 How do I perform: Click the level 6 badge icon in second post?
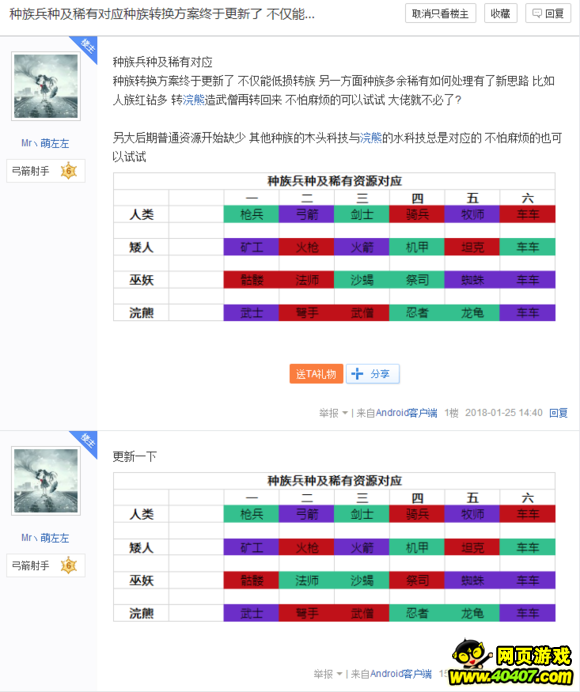pos(68,565)
